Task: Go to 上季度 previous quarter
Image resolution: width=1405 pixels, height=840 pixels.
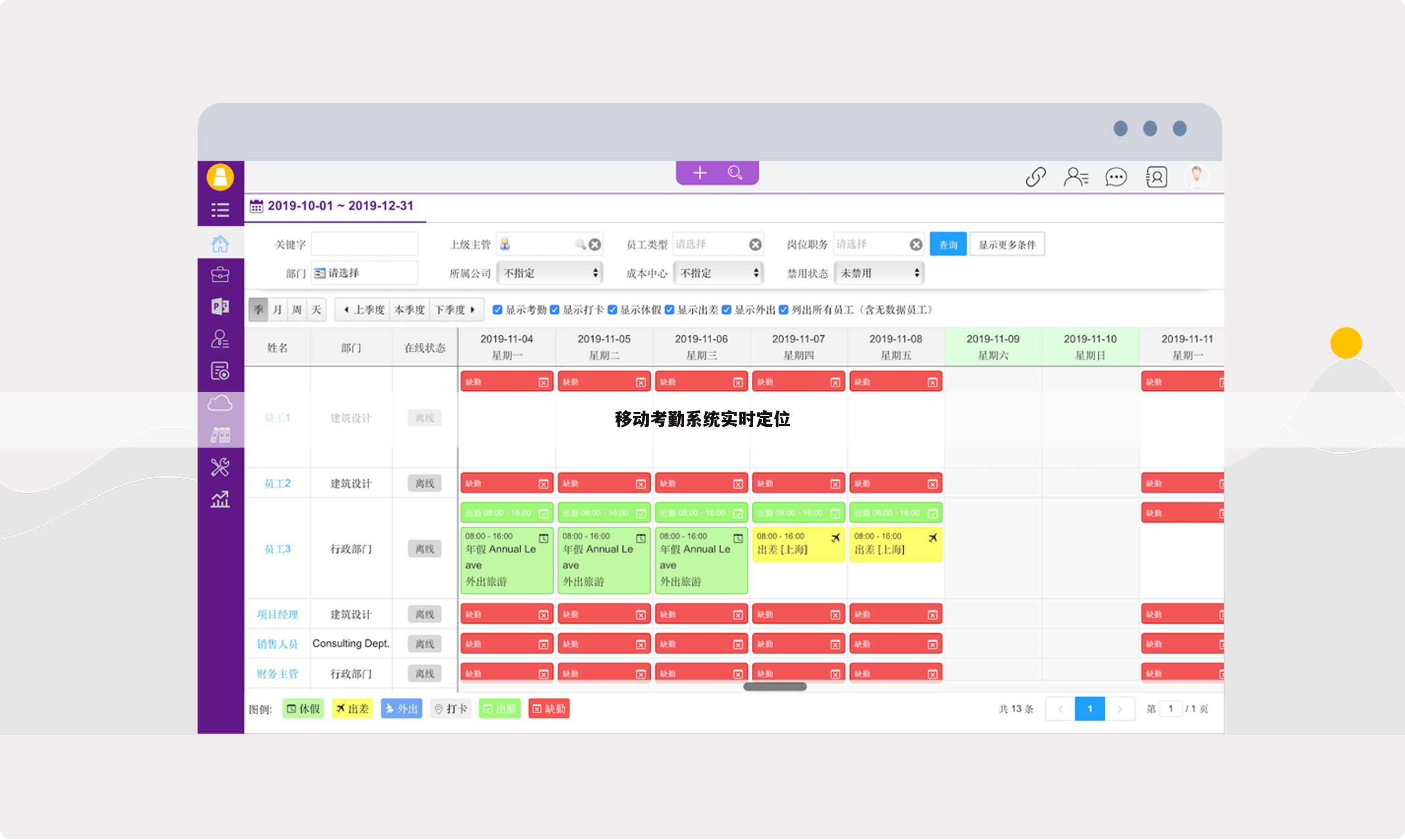Action: (363, 310)
